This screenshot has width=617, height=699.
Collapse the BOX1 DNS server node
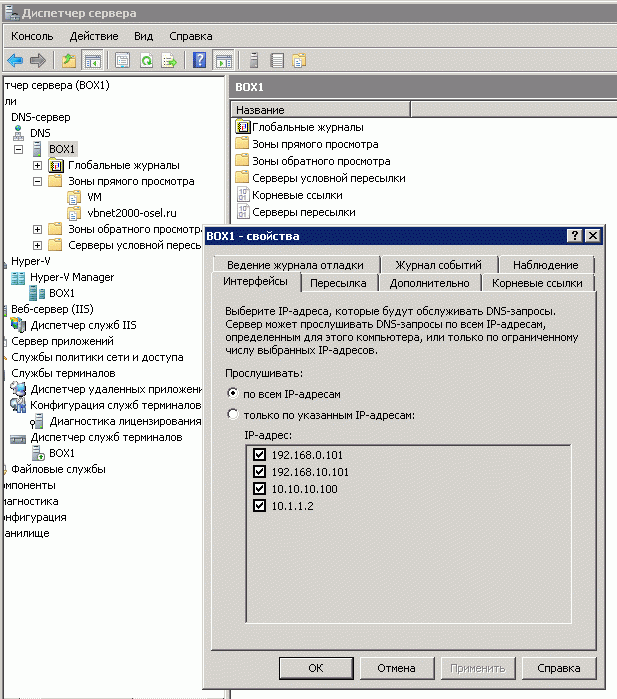(x=18, y=149)
